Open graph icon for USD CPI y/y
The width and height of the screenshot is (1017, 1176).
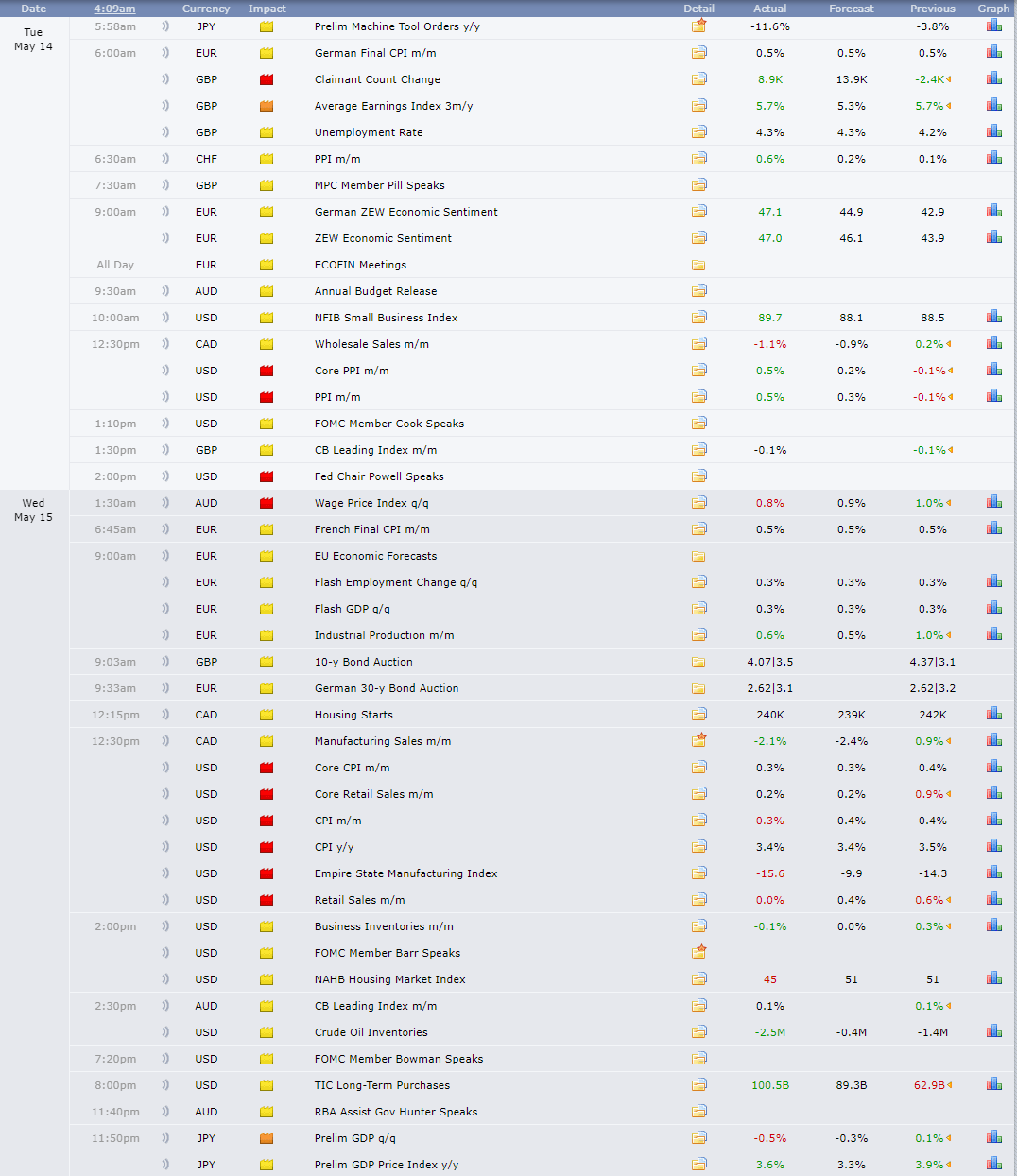point(993,847)
